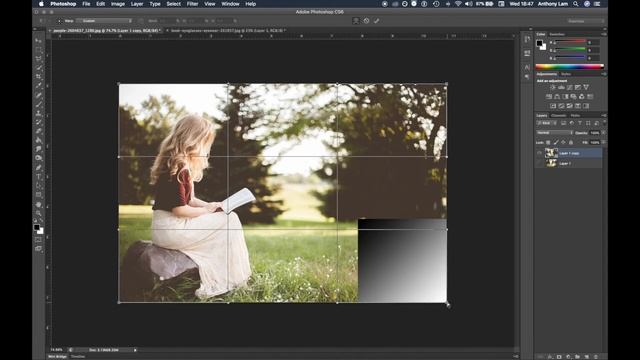Delete layer using trash icon

[596, 357]
